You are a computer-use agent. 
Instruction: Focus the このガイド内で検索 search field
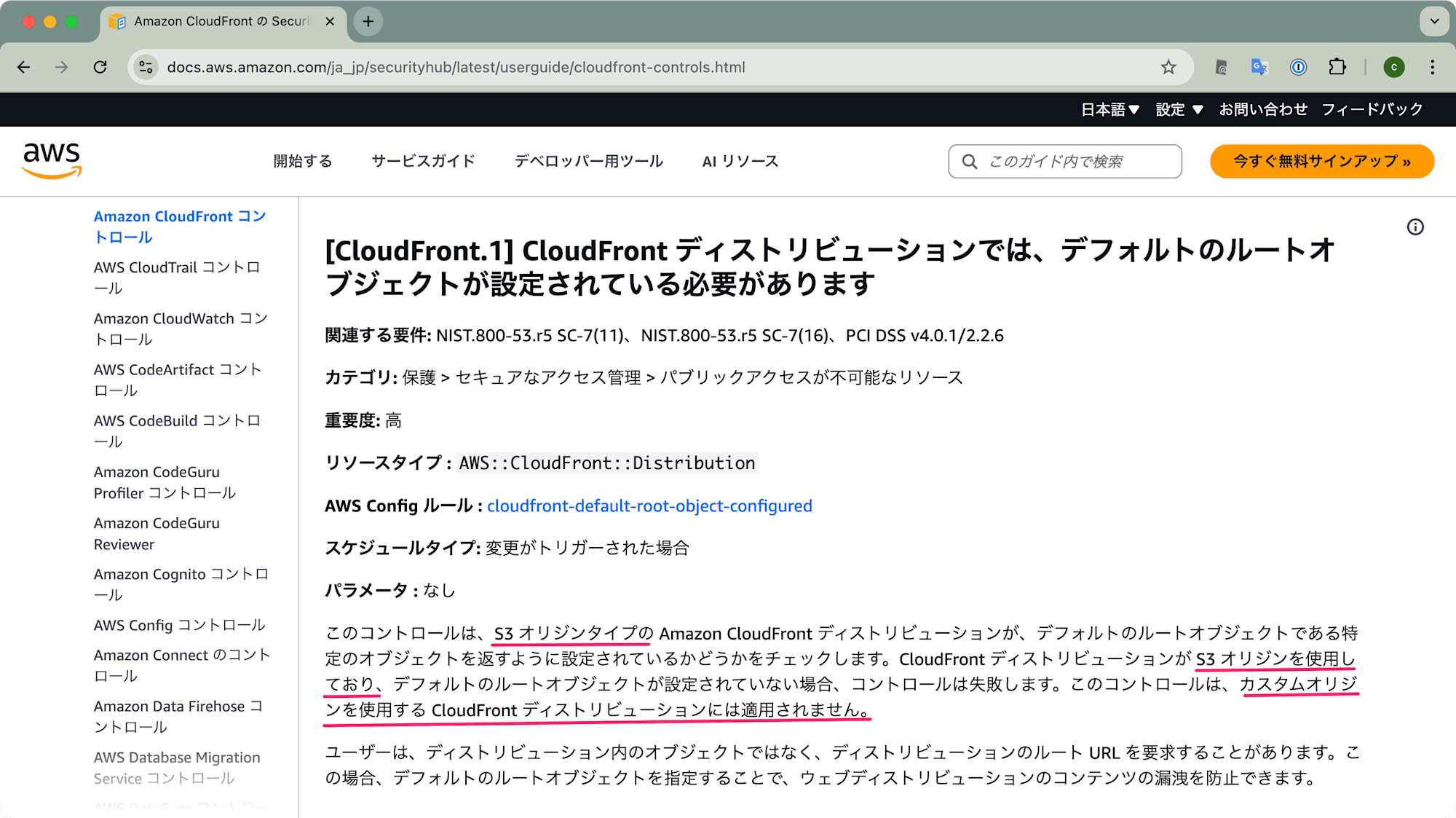[x=1065, y=161]
